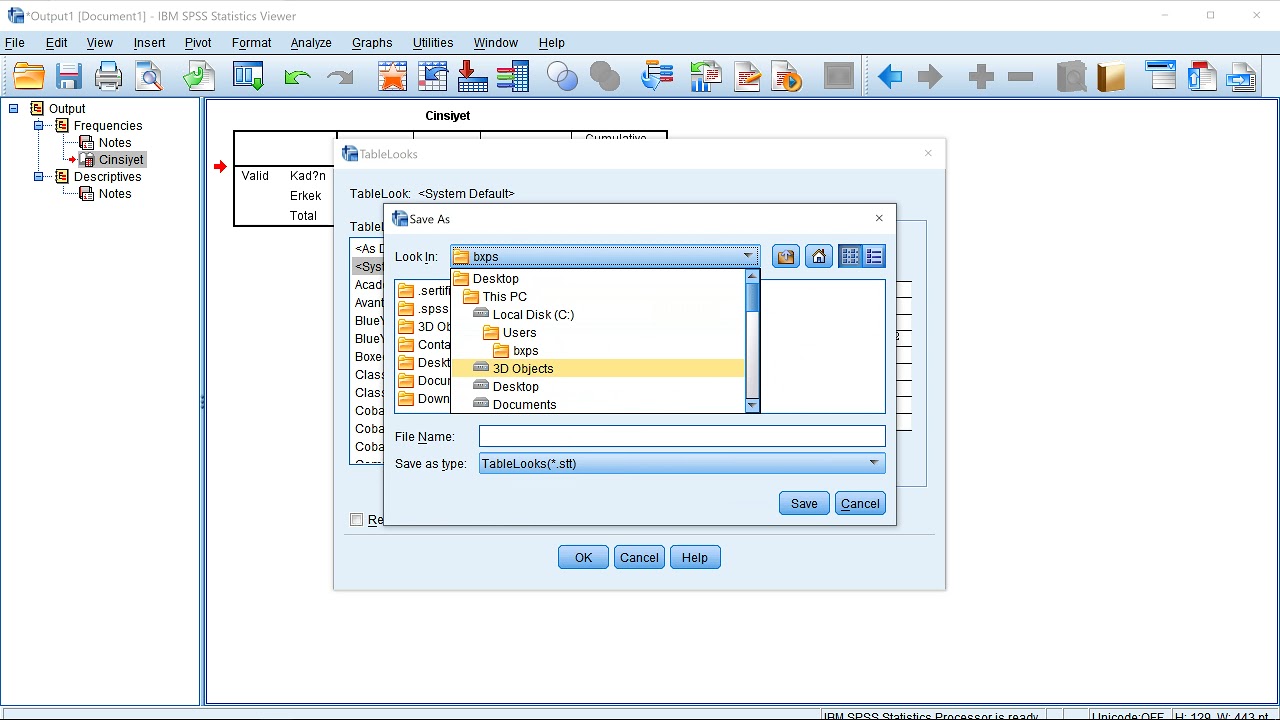Select Local Disk (C:) in Look In list
The height and width of the screenshot is (720, 1280).
[x=598, y=315]
